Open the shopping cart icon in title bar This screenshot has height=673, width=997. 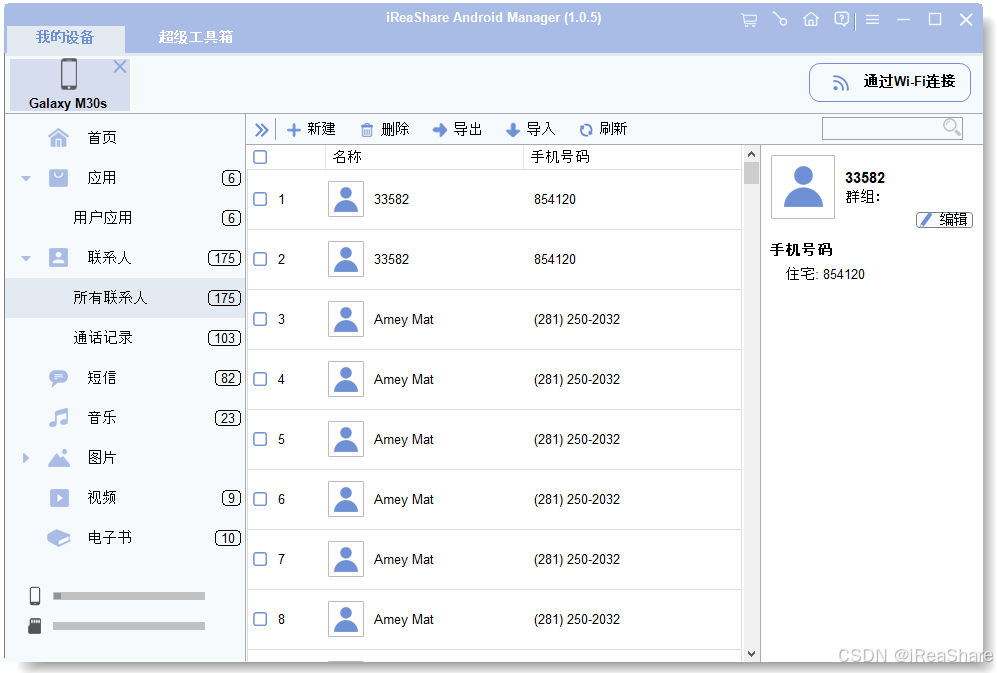(x=749, y=20)
